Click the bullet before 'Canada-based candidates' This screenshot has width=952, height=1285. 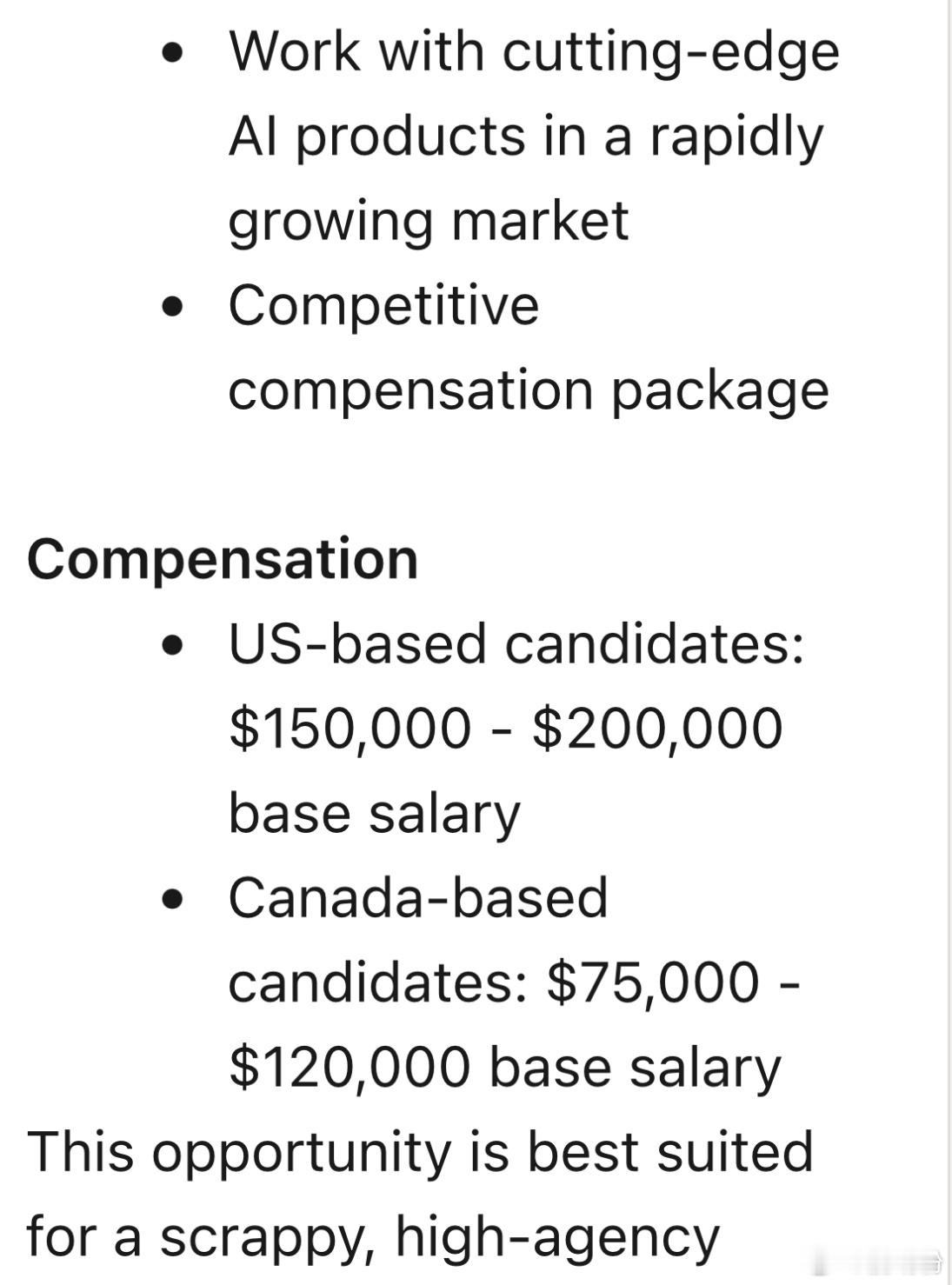tap(173, 900)
